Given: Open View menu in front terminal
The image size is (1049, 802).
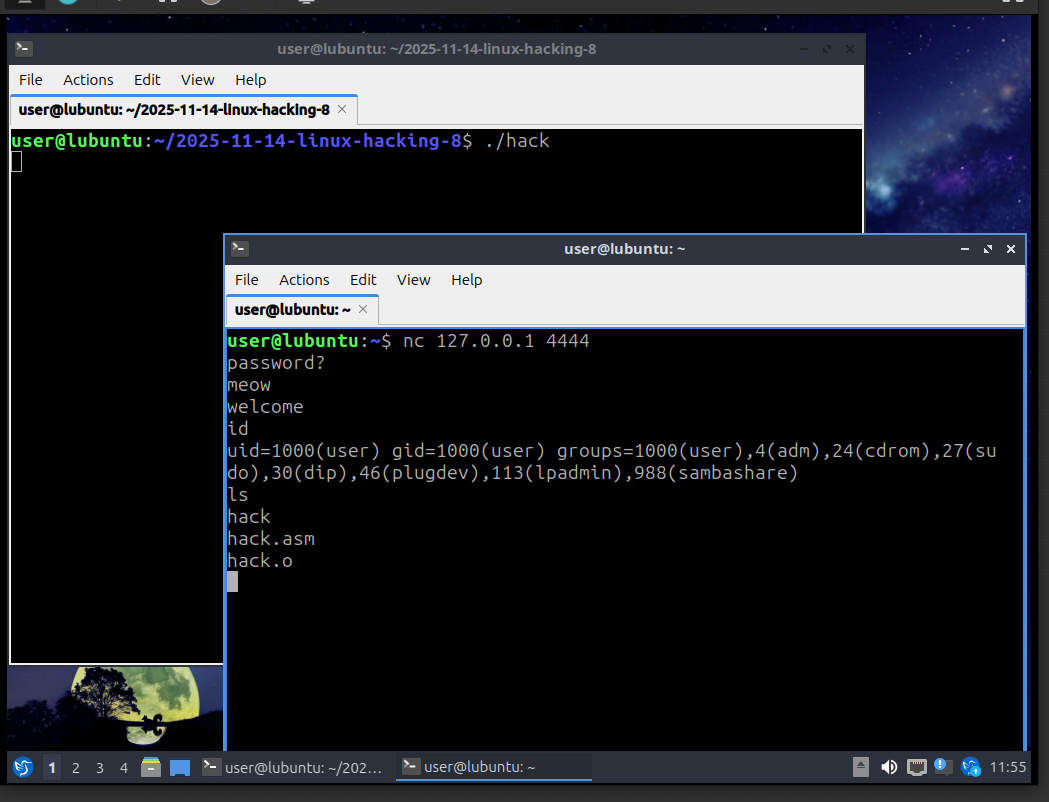Looking at the screenshot, I should 413,280.
